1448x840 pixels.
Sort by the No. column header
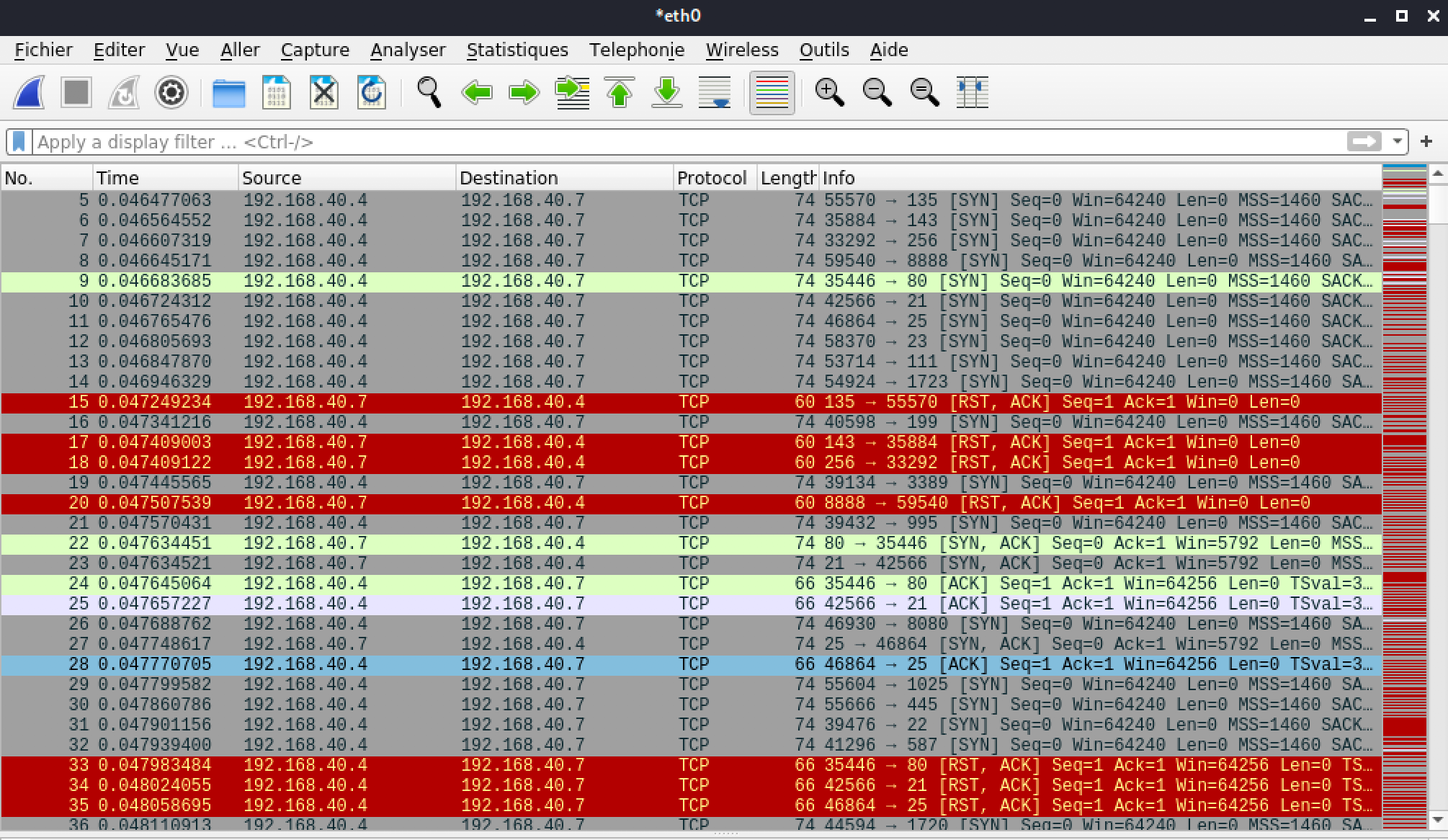(47, 178)
